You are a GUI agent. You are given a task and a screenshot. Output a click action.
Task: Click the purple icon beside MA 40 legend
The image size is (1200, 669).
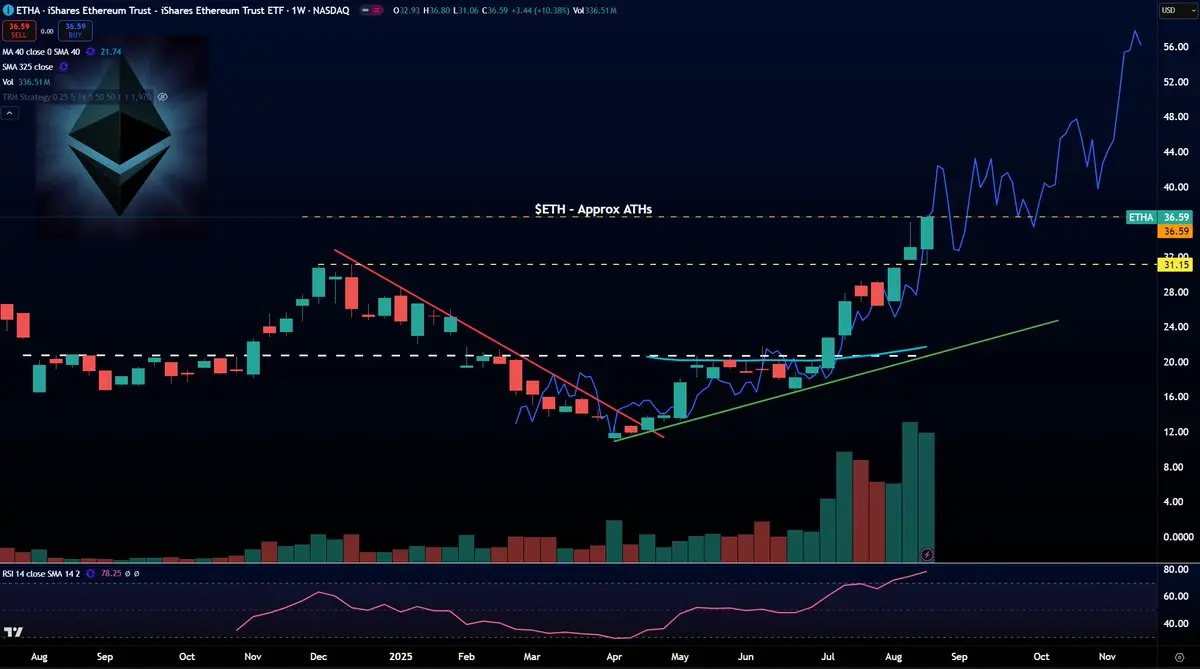tap(90, 52)
